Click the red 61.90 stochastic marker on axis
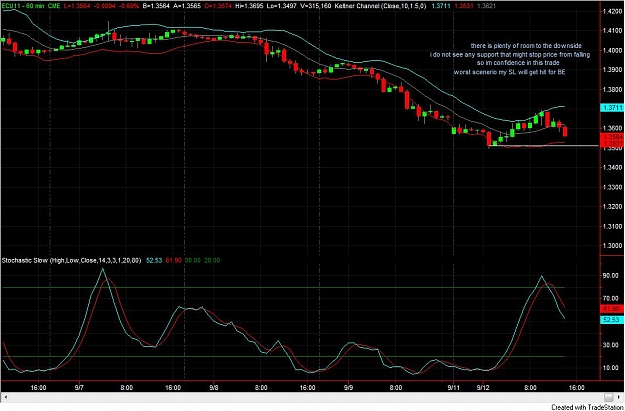The image size is (625, 411). 613,309
